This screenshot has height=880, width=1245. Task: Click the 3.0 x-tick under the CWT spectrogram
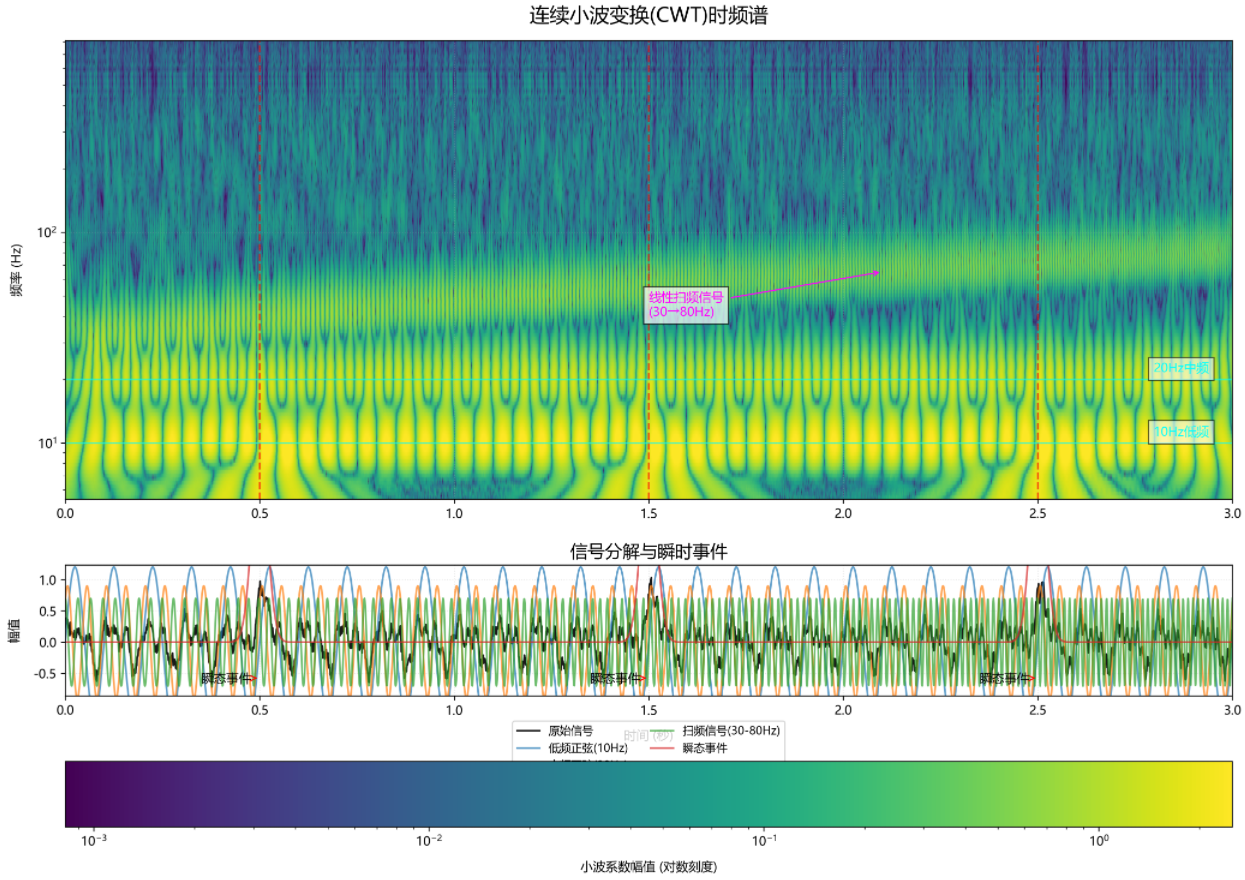[1232, 513]
